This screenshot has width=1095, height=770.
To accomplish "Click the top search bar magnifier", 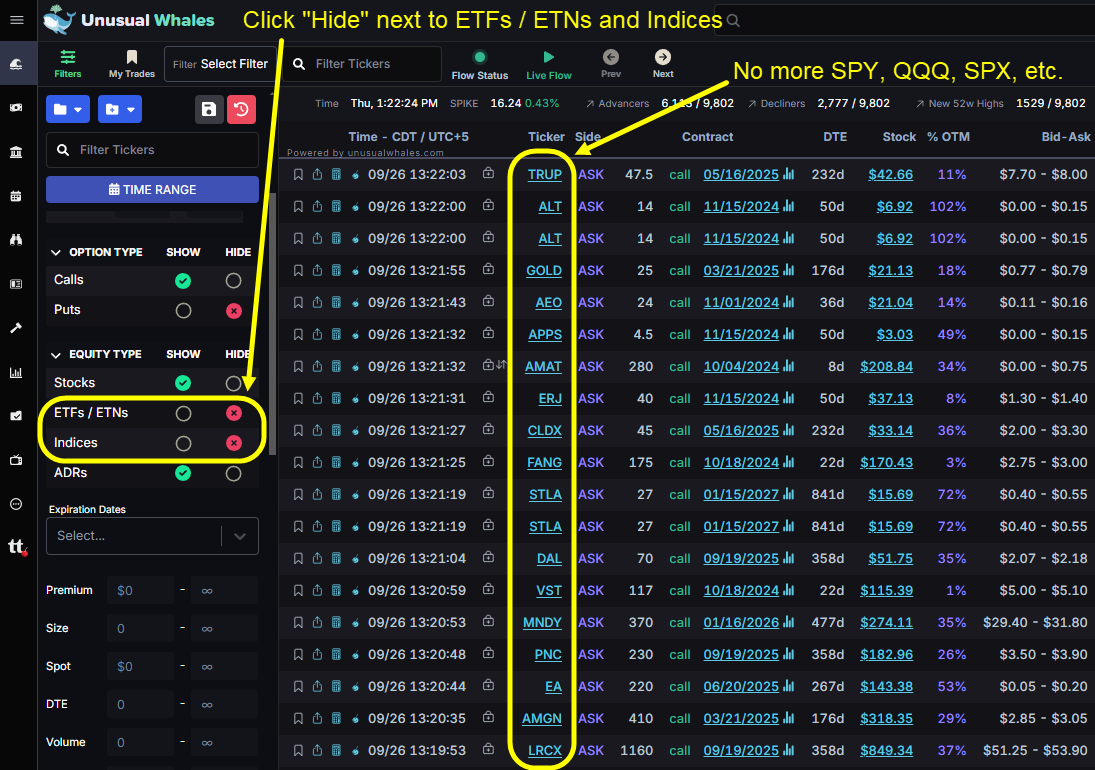I will pyautogui.click(x=733, y=20).
